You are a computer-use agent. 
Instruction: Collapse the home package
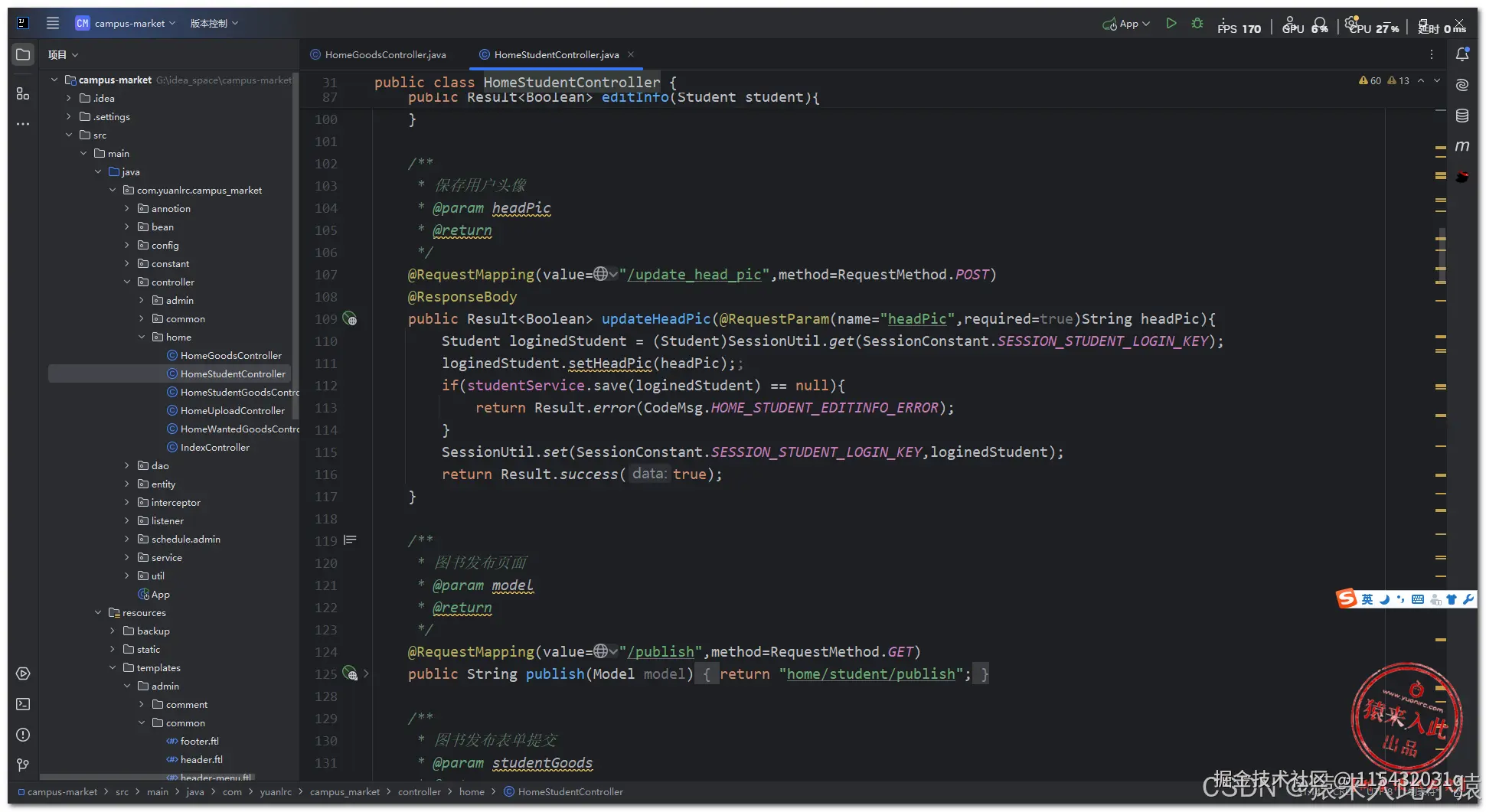tap(142, 337)
